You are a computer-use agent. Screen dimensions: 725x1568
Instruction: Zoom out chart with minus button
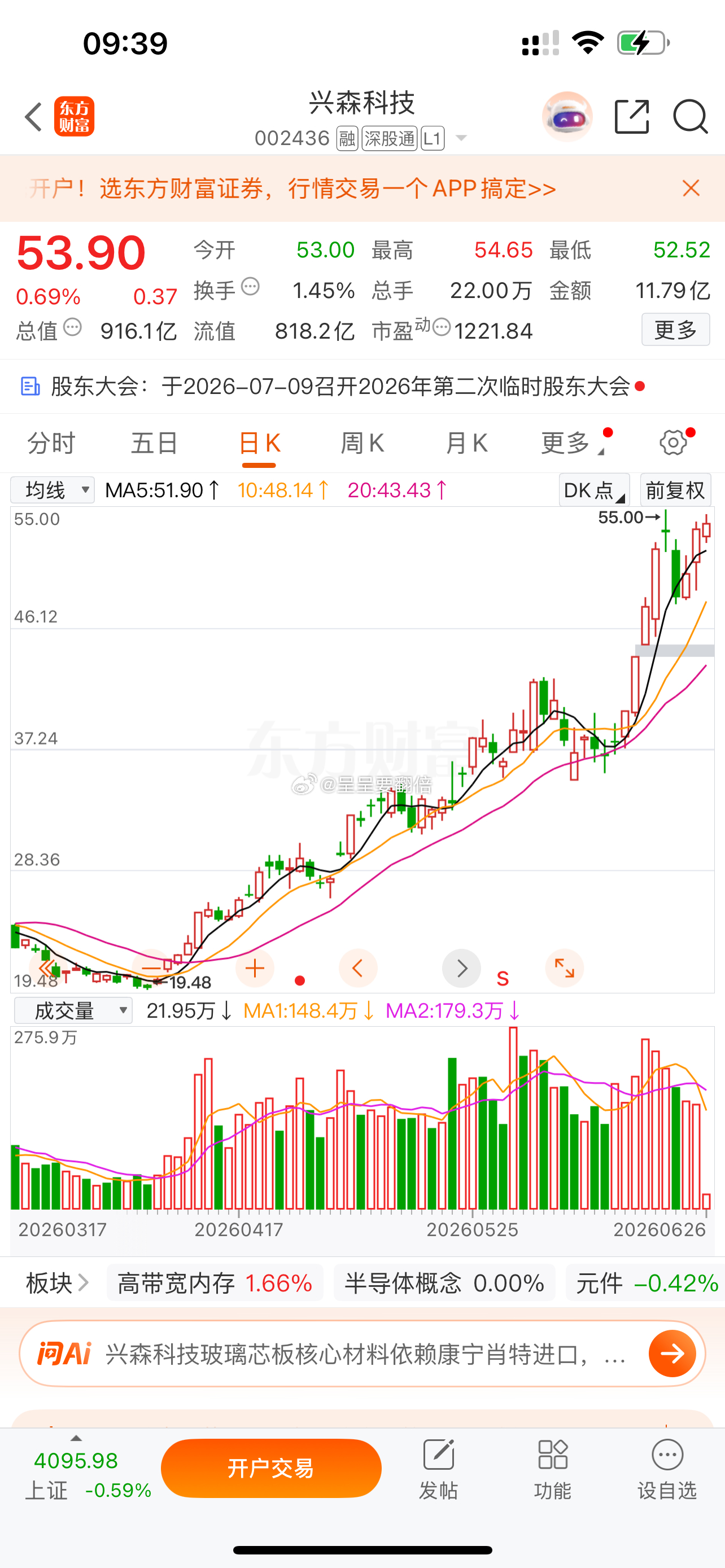(x=151, y=968)
